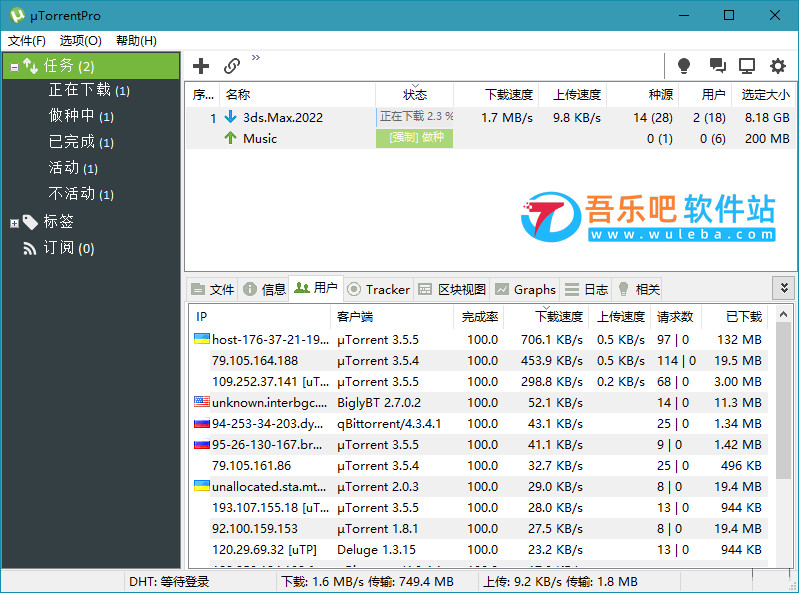The width and height of the screenshot is (799, 593).
Task: Sort peers by 请求数 column header
Action: (675, 317)
